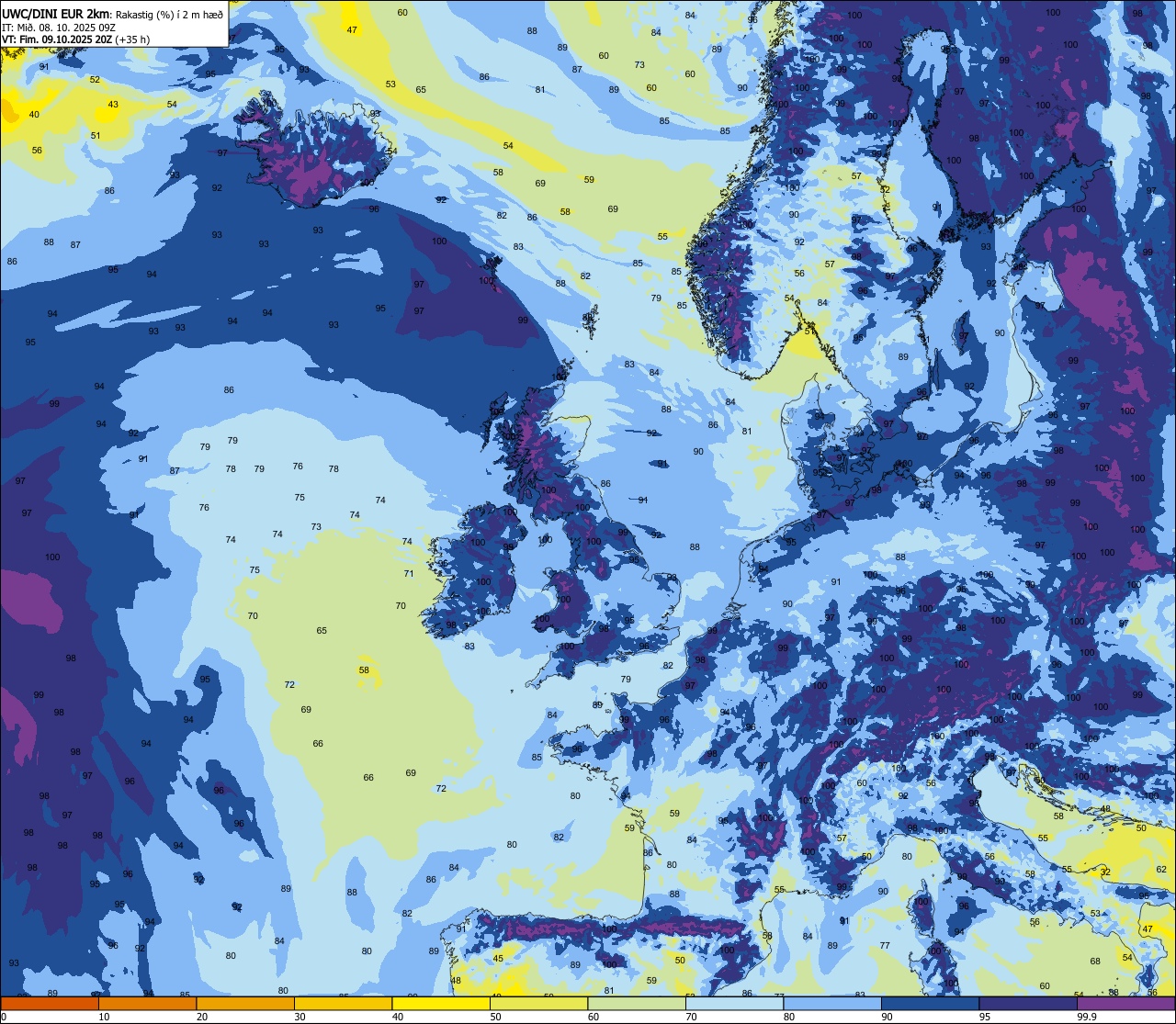Select the initial time line IT: Mið. 08. 10. 2025 09Z
This screenshot has width=1176, height=1024.
tap(58, 27)
